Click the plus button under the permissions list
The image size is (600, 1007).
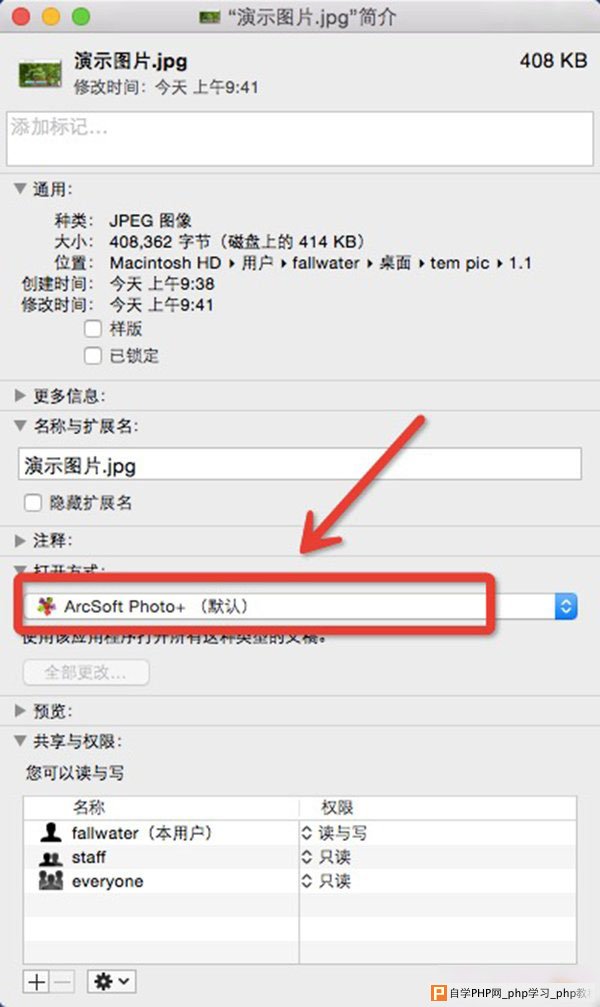click(x=37, y=981)
